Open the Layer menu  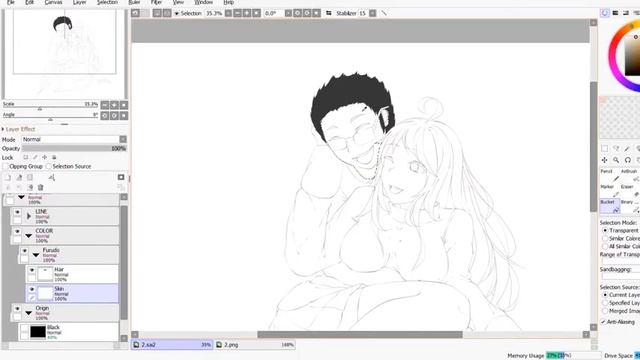coord(80,2)
